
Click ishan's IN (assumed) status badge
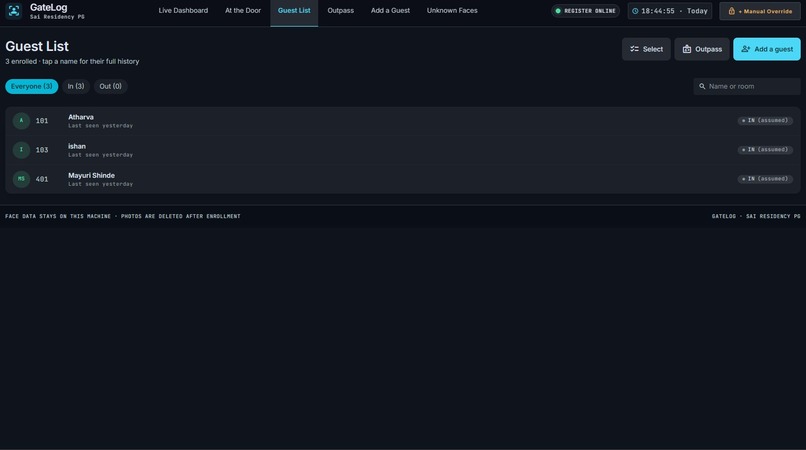click(x=765, y=150)
